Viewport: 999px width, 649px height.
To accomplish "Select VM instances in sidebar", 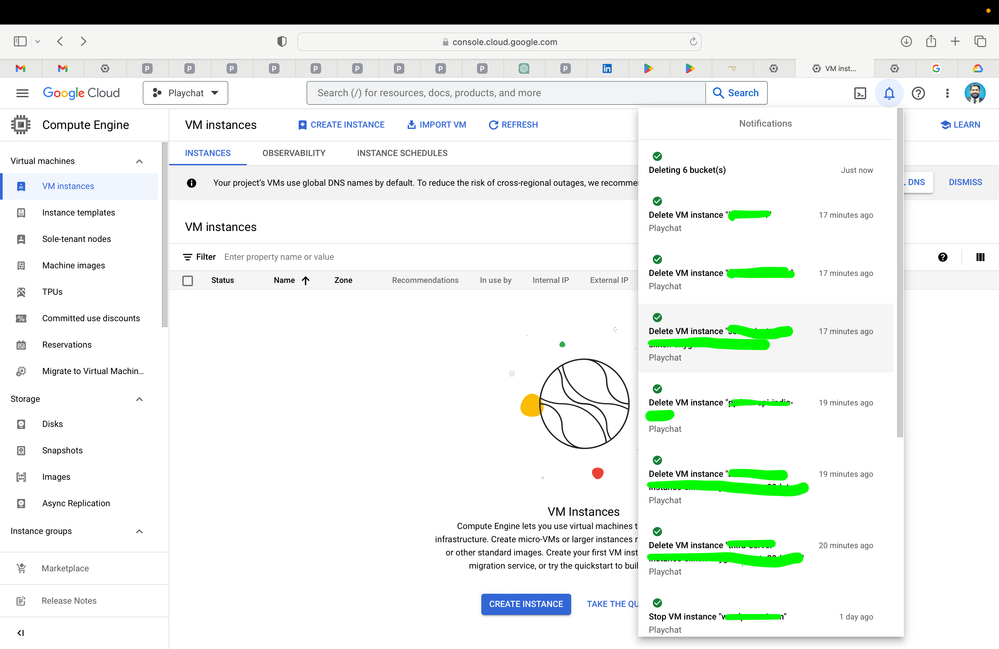I will coord(79,186).
